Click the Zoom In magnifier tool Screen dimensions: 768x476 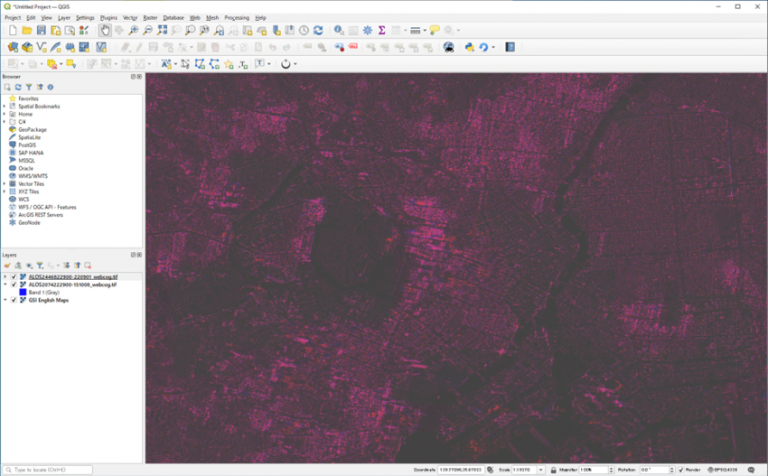(x=133, y=30)
